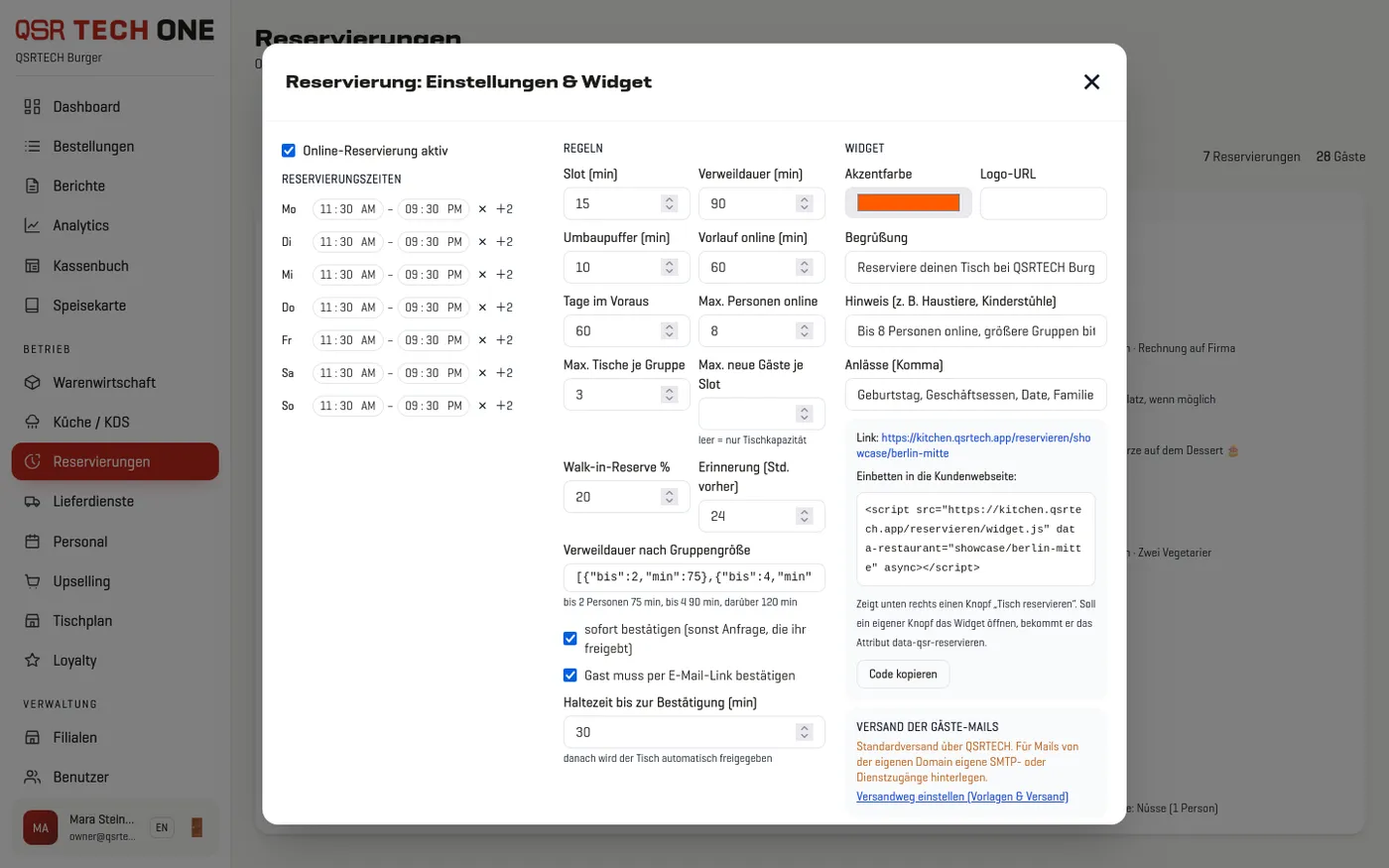Click the Berichte document icon

33,186
